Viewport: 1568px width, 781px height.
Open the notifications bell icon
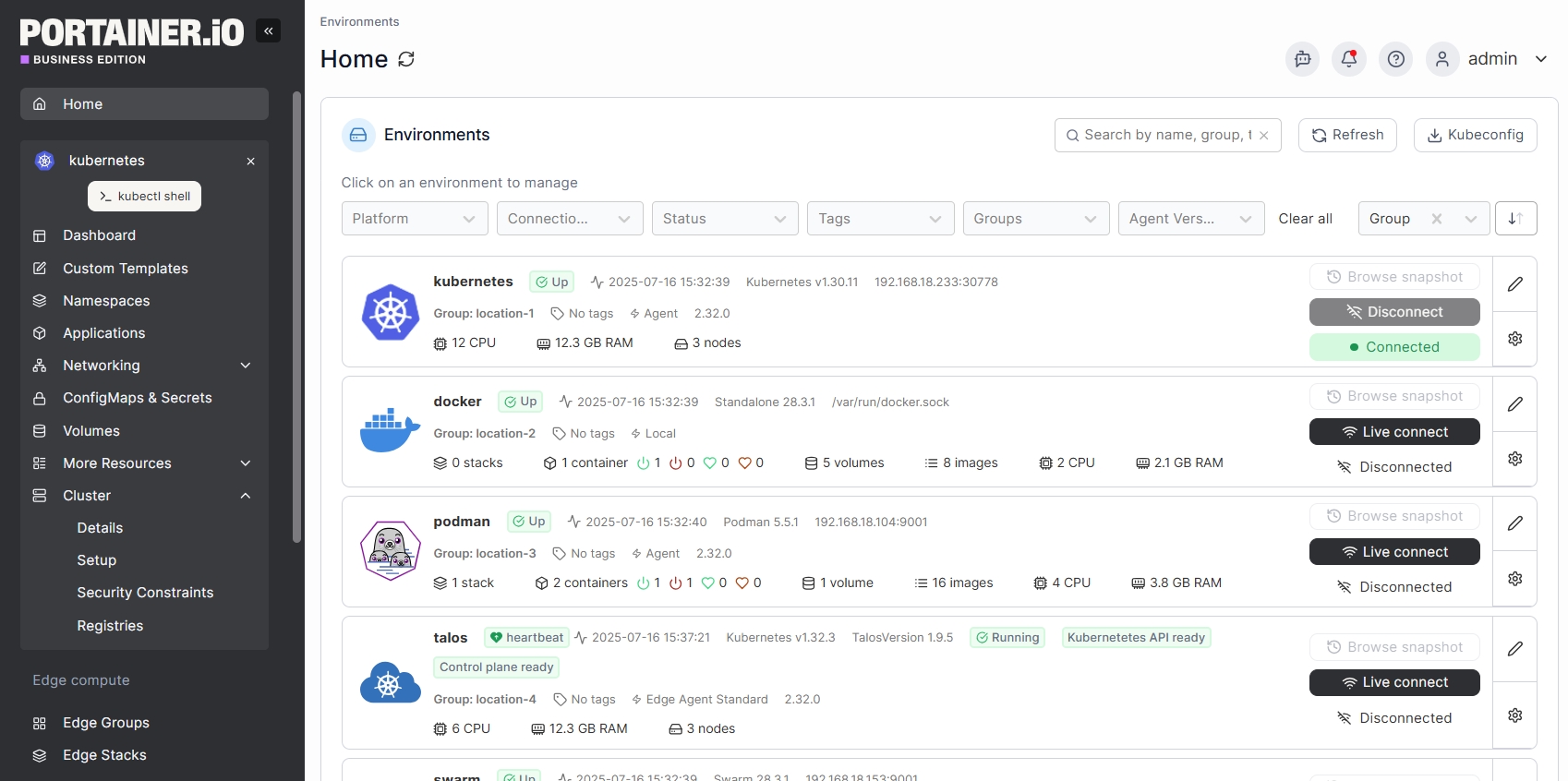pos(1349,59)
